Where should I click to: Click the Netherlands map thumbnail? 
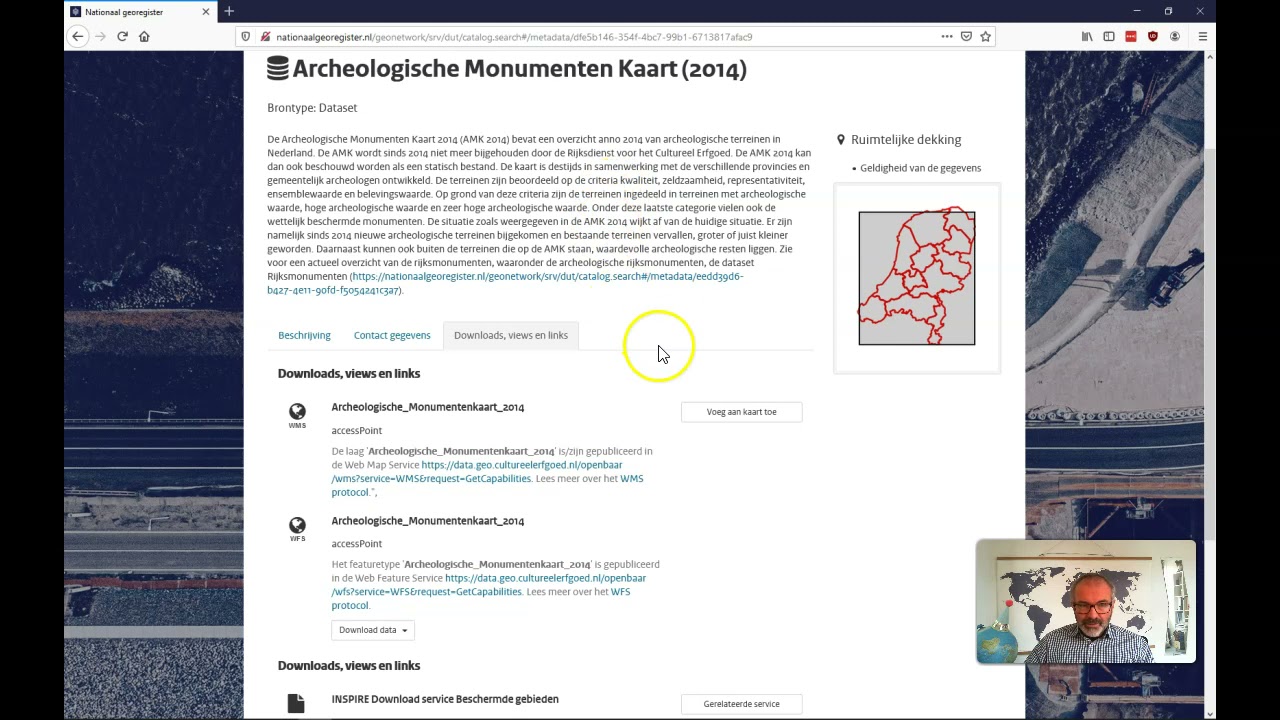click(x=917, y=278)
